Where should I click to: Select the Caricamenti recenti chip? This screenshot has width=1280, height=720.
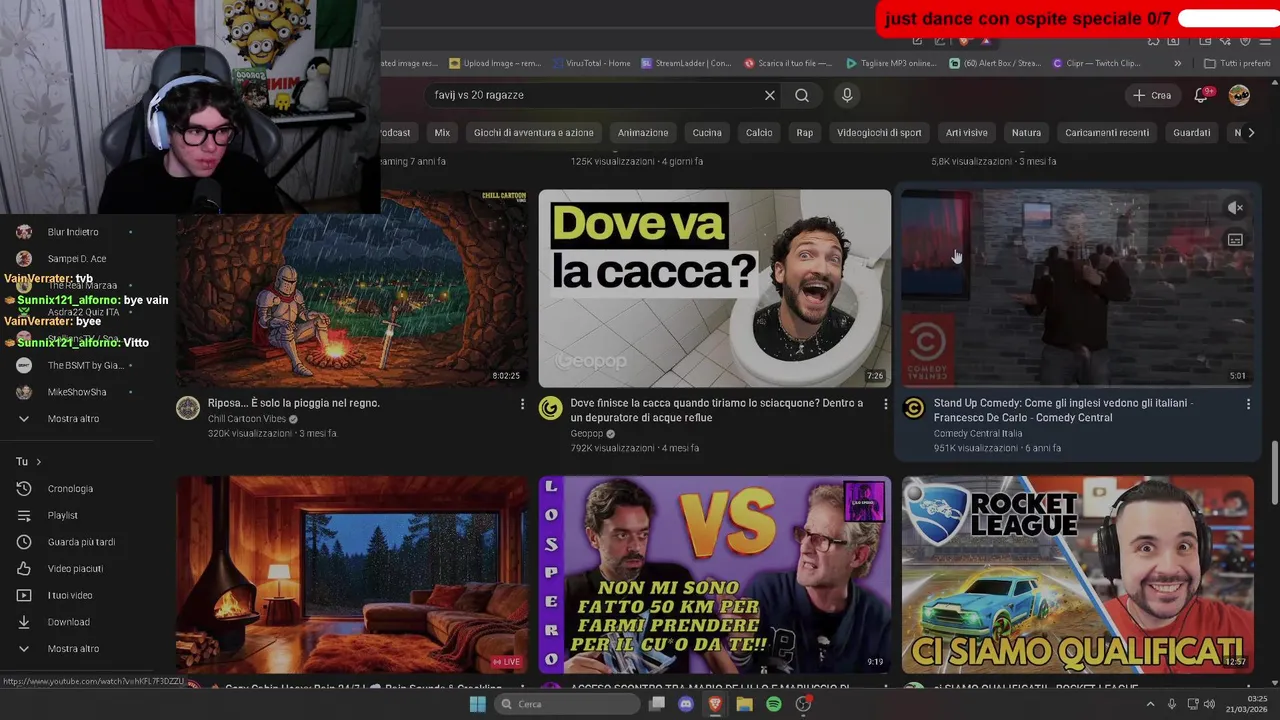1107,132
